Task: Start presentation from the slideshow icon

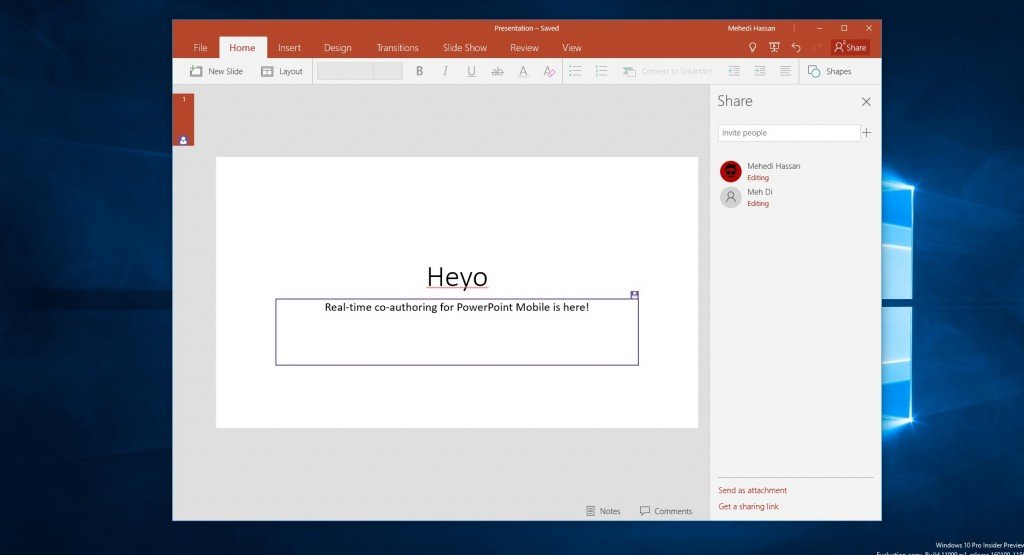Action: coord(774,47)
